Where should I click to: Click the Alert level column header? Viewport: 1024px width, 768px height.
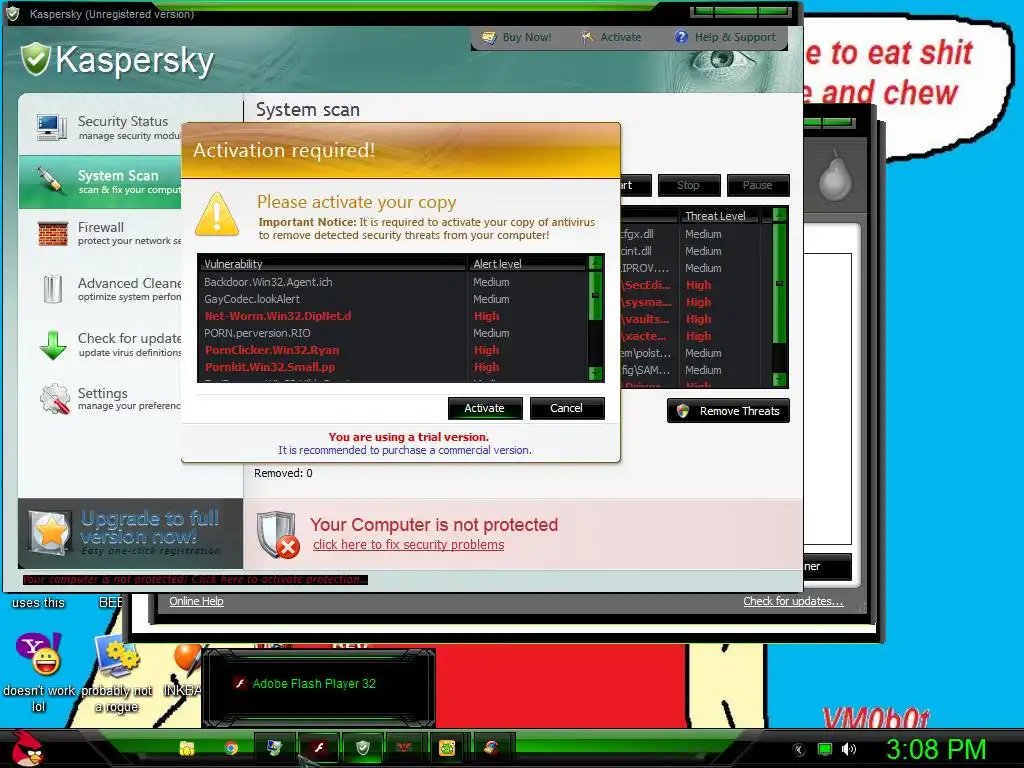coord(528,264)
